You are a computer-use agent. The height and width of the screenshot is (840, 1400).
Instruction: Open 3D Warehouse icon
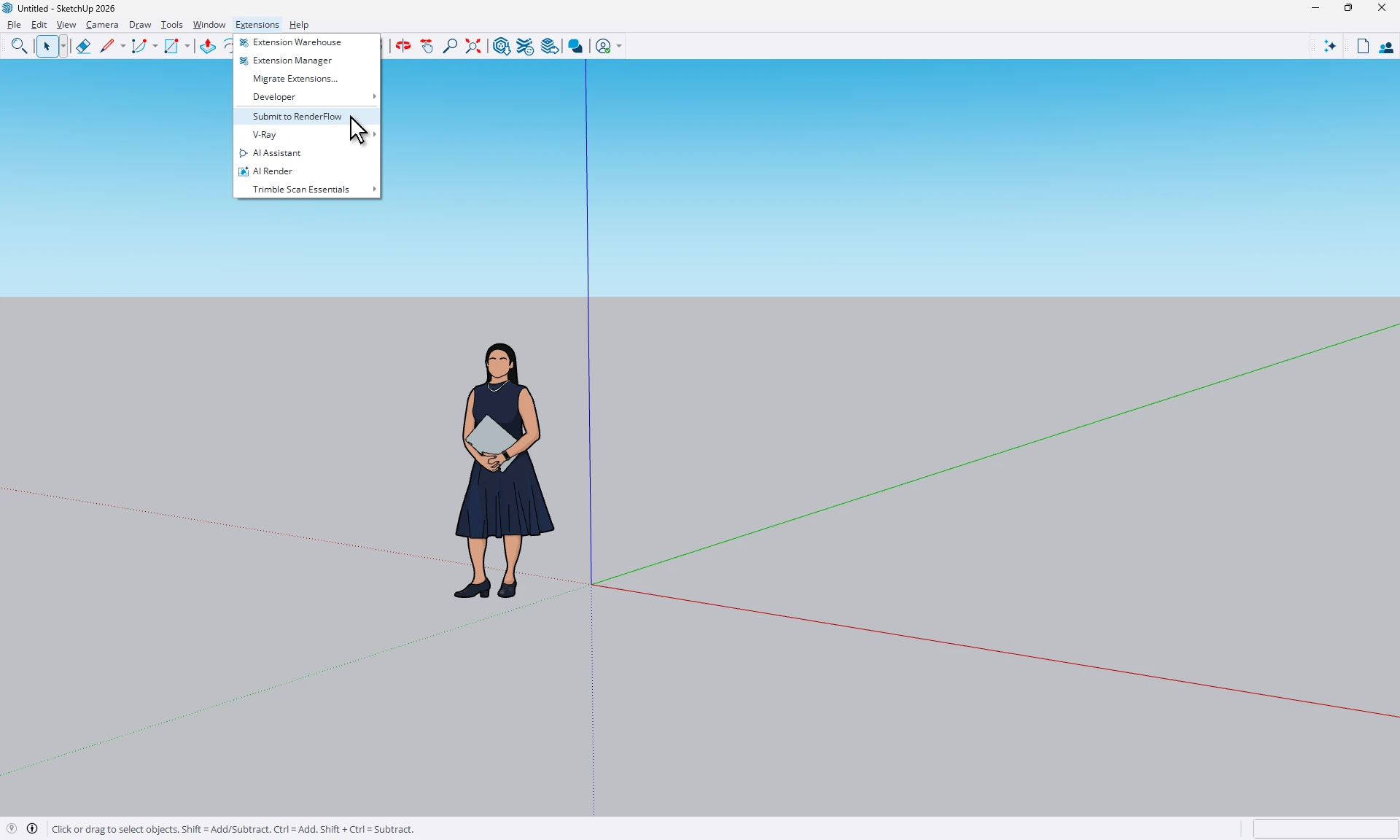pos(502,47)
